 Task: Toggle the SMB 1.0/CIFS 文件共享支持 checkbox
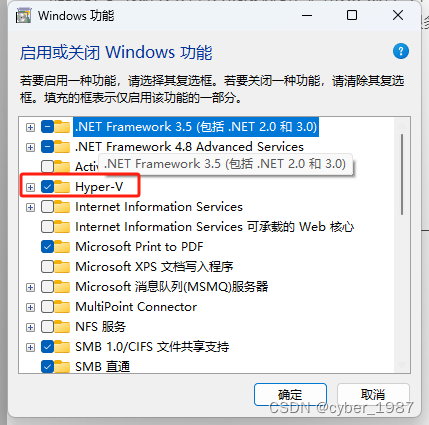(x=48, y=347)
